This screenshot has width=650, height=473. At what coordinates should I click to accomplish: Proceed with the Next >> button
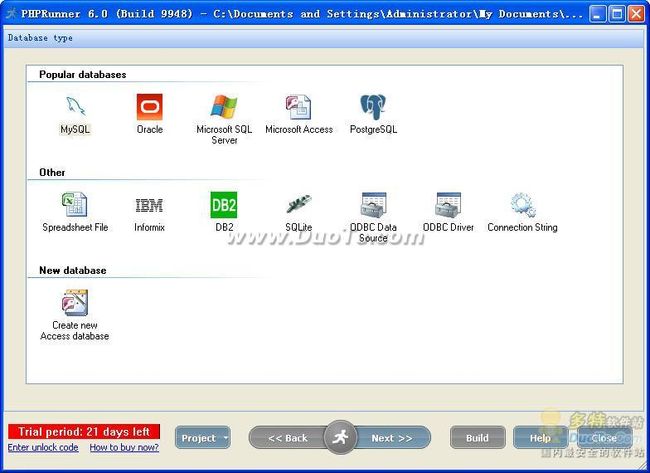[x=392, y=438]
